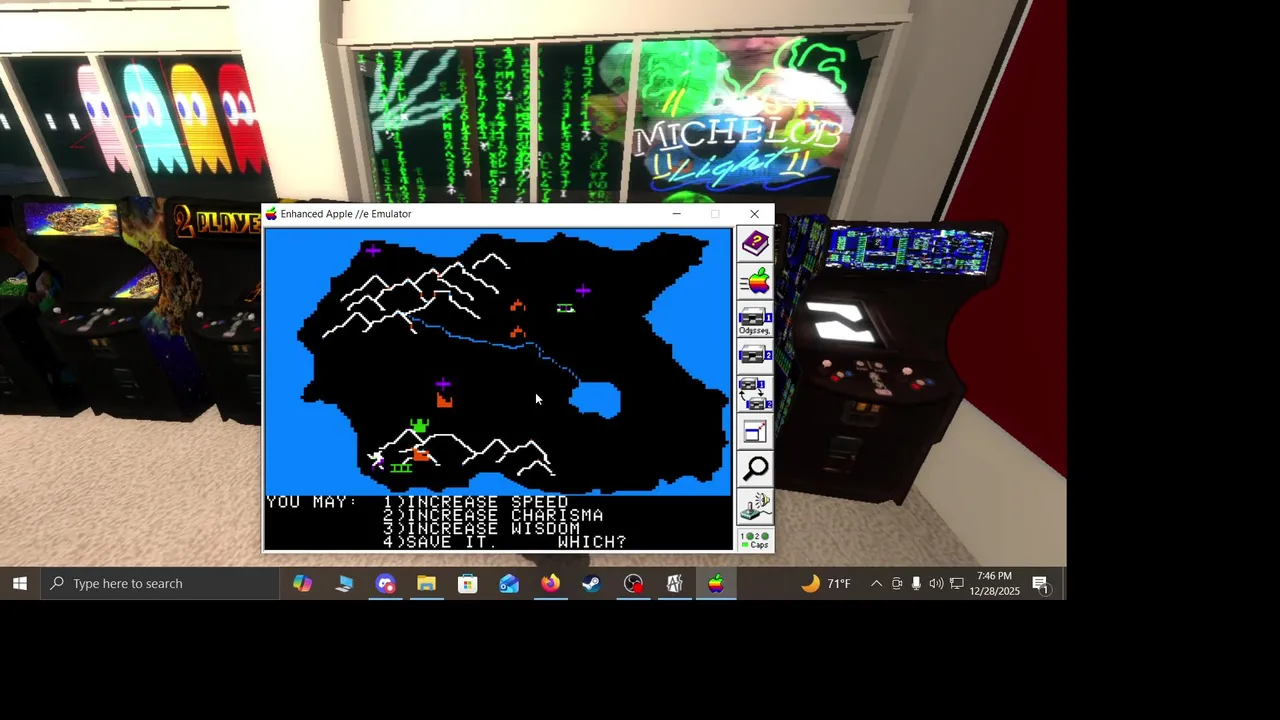Select disk drive 2 icon

pyautogui.click(x=755, y=356)
